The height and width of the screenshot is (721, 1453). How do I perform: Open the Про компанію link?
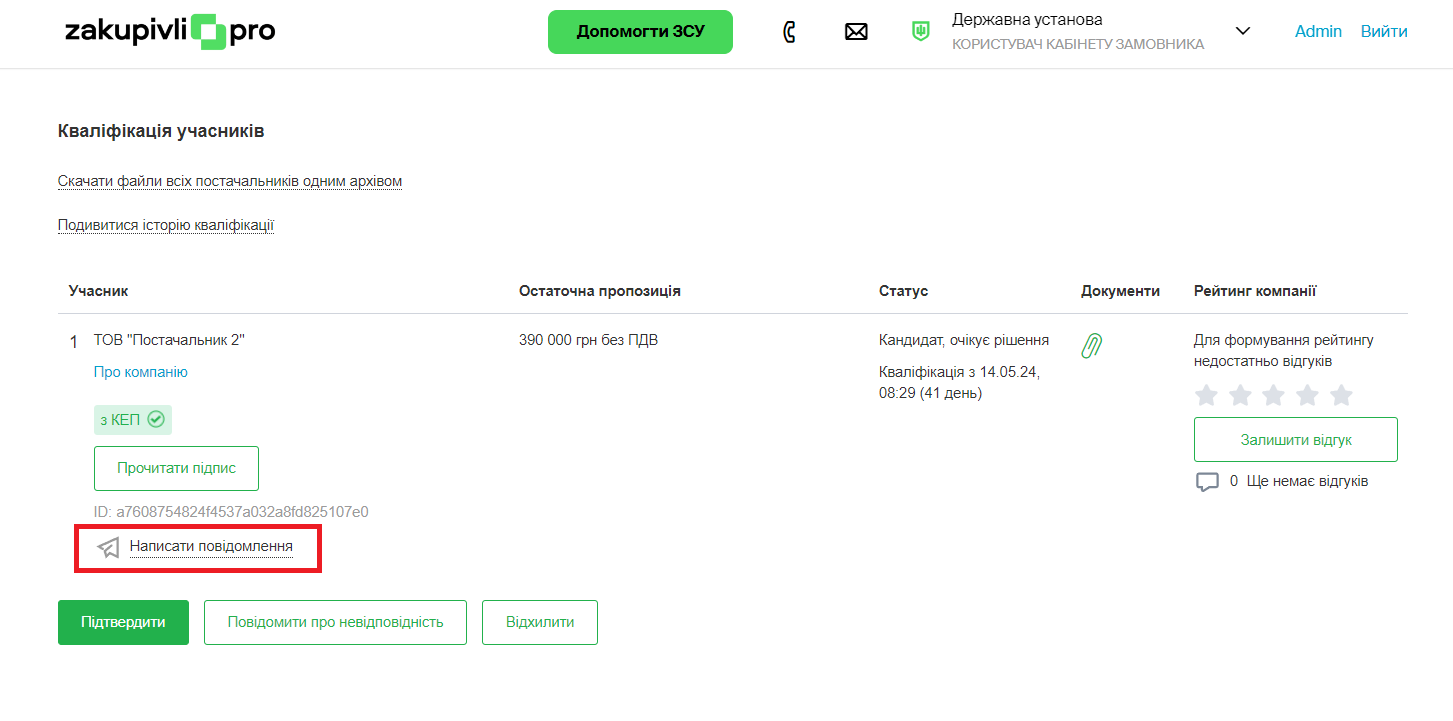141,372
